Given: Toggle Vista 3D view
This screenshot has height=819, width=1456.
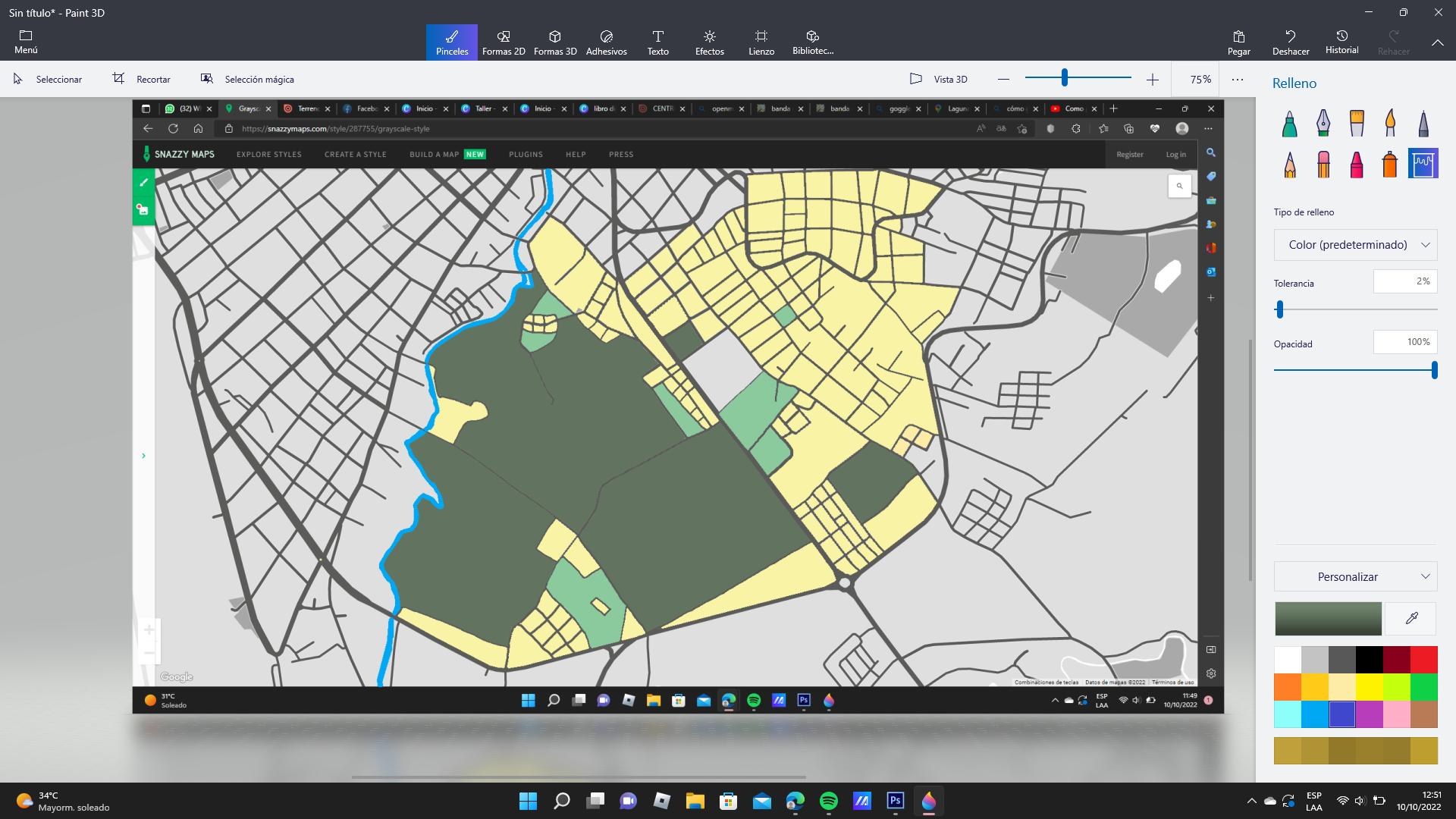Looking at the screenshot, I should click(939, 79).
